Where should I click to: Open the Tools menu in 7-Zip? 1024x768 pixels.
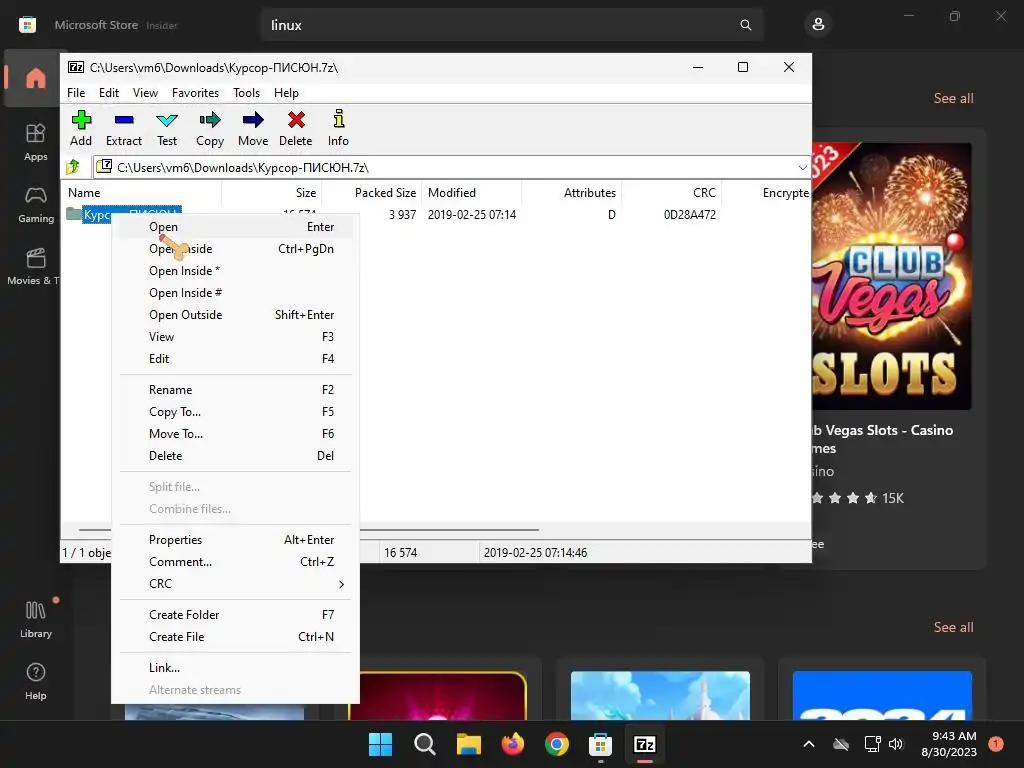pyautogui.click(x=246, y=93)
